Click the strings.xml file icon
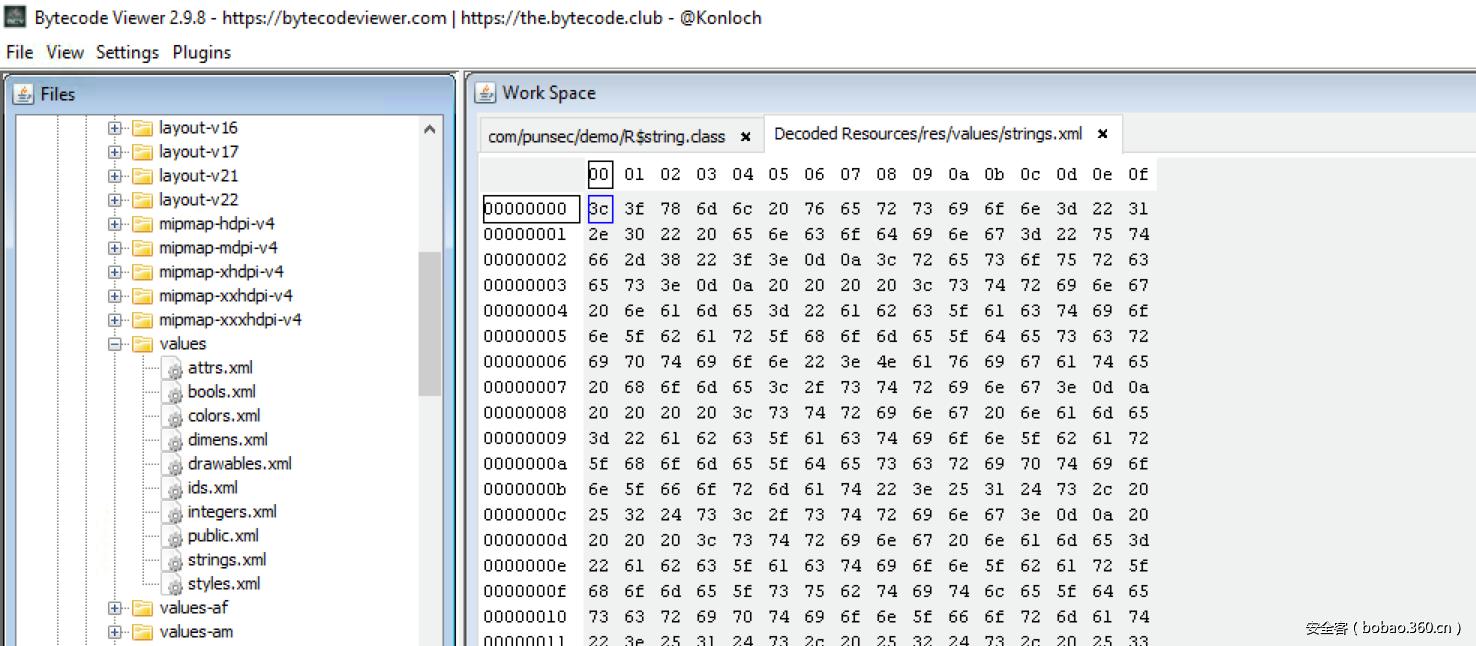The image size is (1476, 646). pos(175,560)
